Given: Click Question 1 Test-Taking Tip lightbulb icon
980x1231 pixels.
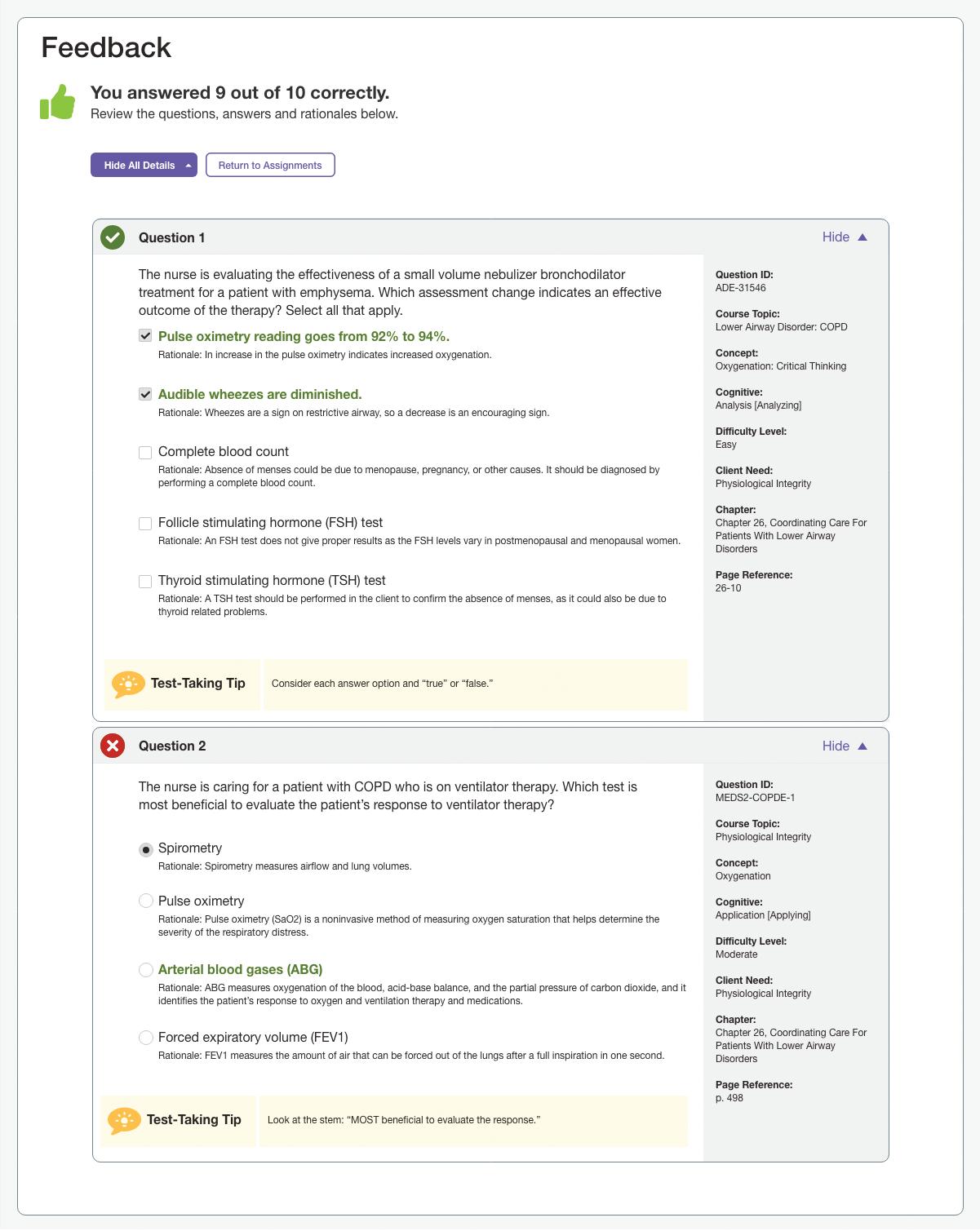Looking at the screenshot, I should [128, 684].
